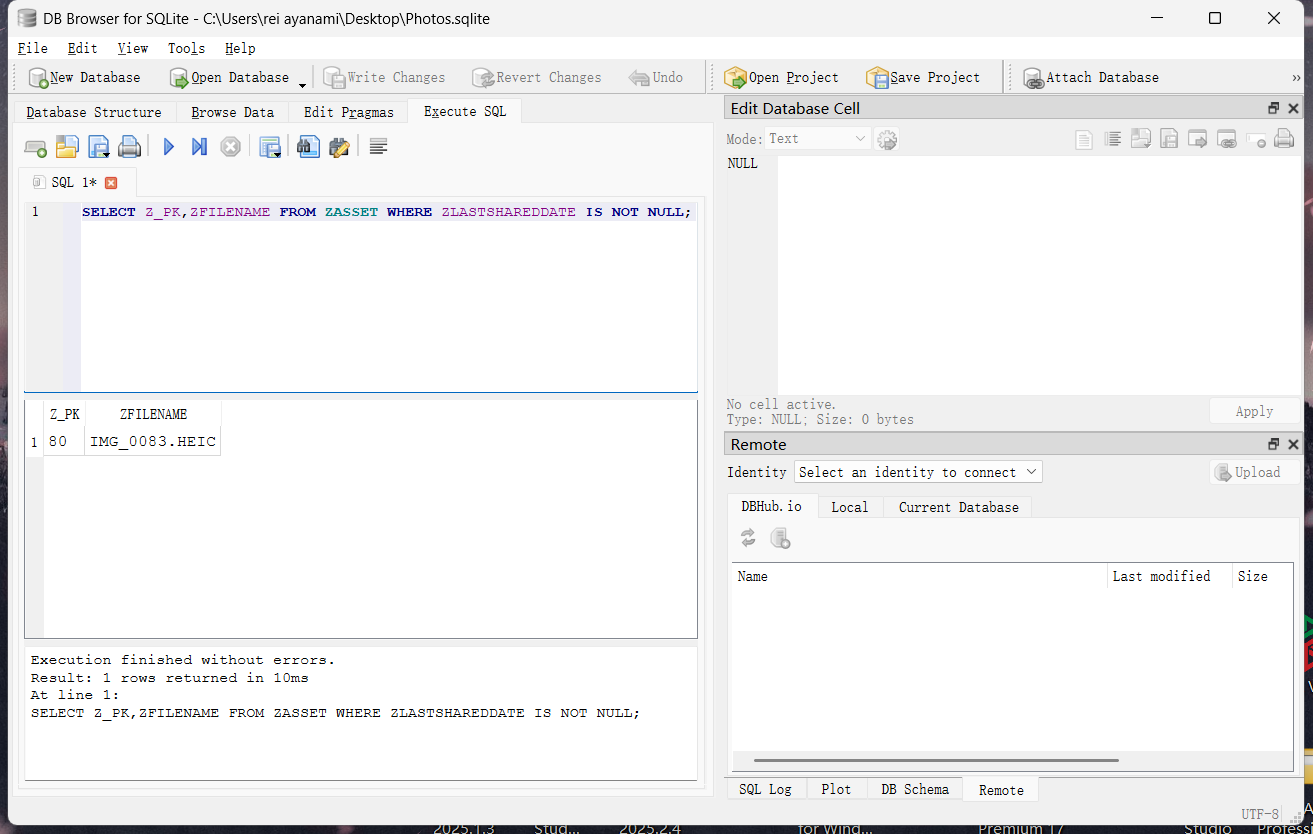The width and height of the screenshot is (1313, 834).
Task: Click the Open Project button
Action: coord(781,77)
